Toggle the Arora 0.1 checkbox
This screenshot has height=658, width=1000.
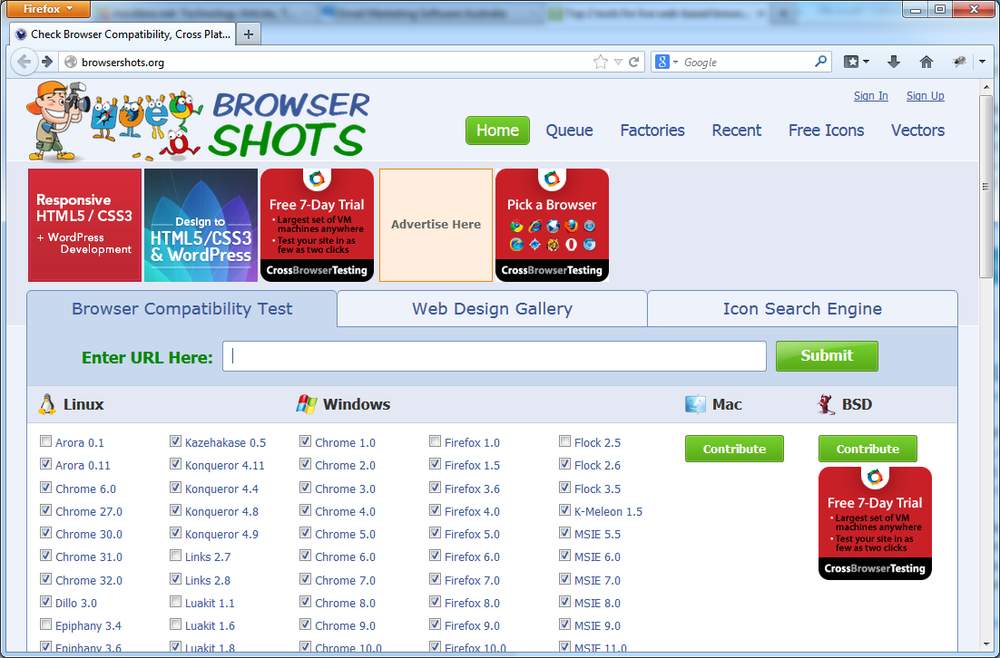pyautogui.click(x=46, y=441)
